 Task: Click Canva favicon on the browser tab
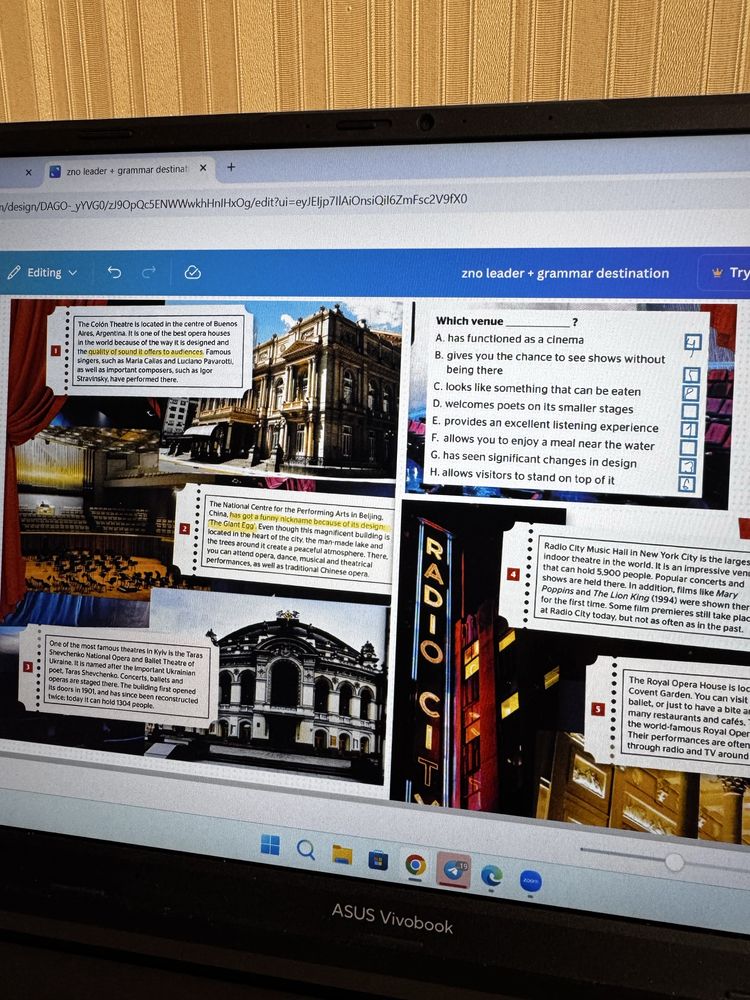coord(55,171)
